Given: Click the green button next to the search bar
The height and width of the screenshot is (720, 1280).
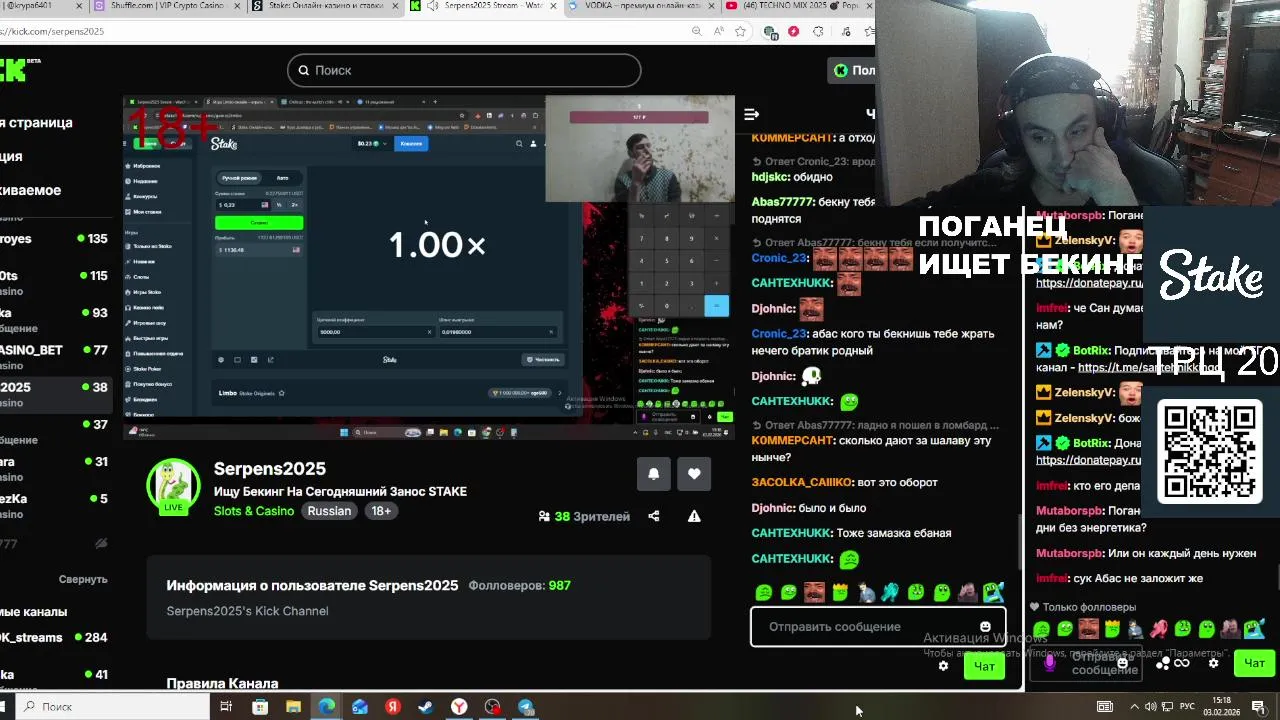Looking at the screenshot, I should pos(851,70).
